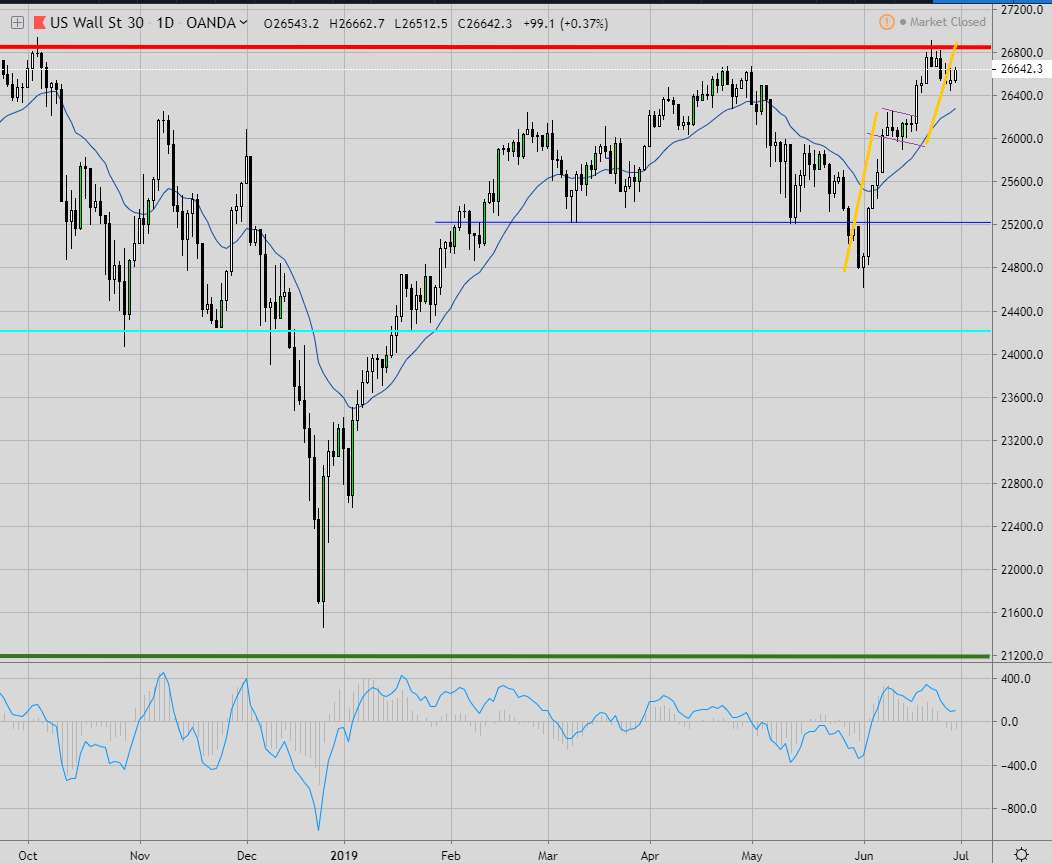This screenshot has height=863, width=1052.
Task: Select the left yellow trend line at June
Action: click(x=860, y=192)
